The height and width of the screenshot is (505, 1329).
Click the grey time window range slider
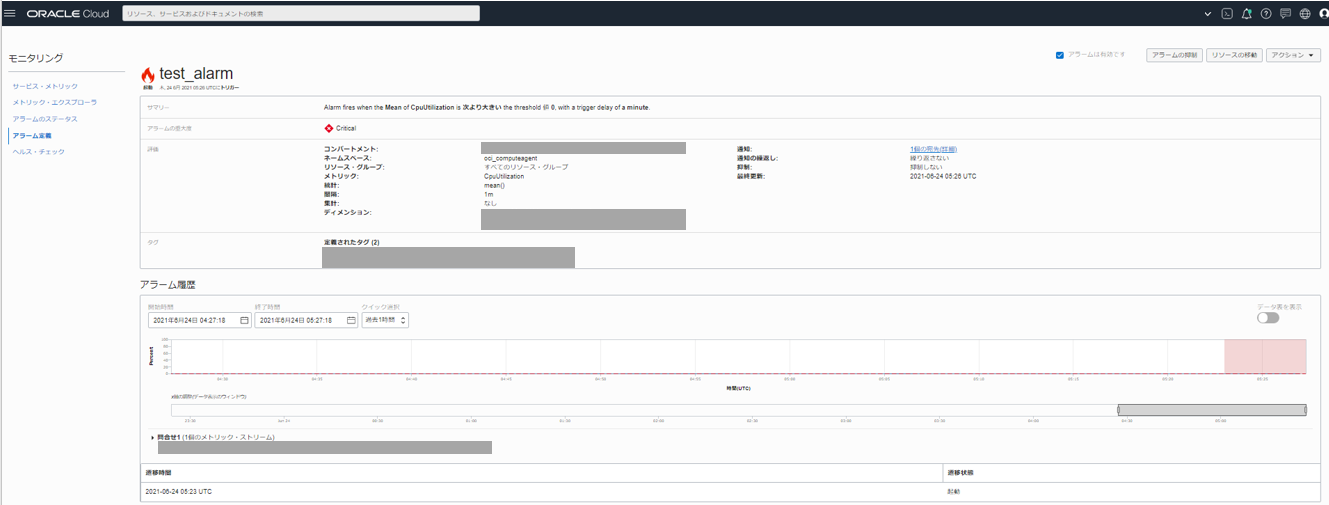tap(1211, 409)
